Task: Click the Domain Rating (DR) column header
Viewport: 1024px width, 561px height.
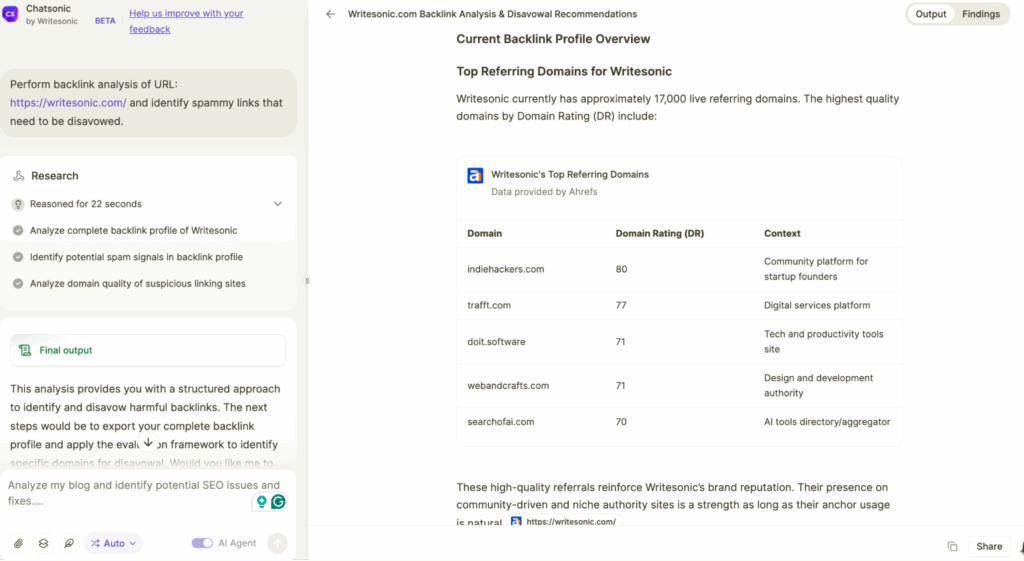Action: point(660,233)
